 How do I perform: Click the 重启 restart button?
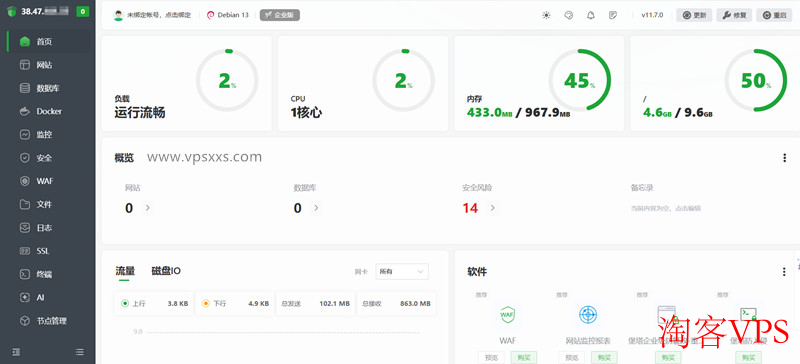(774, 15)
